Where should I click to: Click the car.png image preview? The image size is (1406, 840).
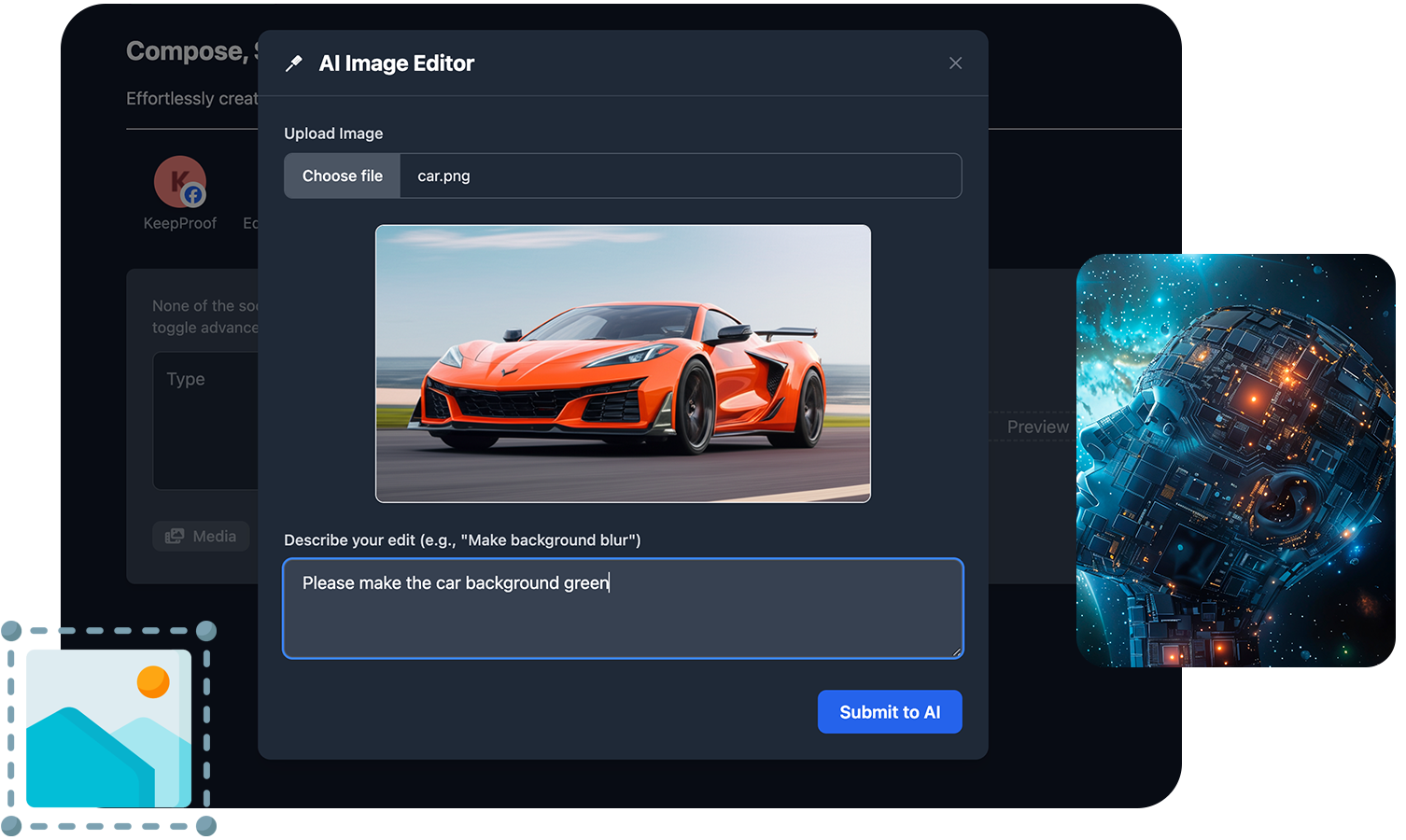[623, 363]
